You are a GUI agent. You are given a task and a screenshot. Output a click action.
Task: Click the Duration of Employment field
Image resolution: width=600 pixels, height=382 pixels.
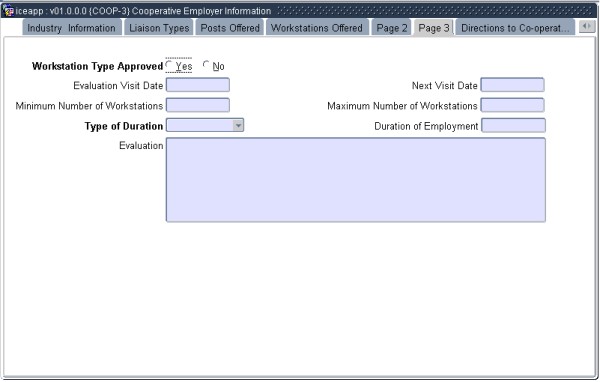click(x=514, y=126)
